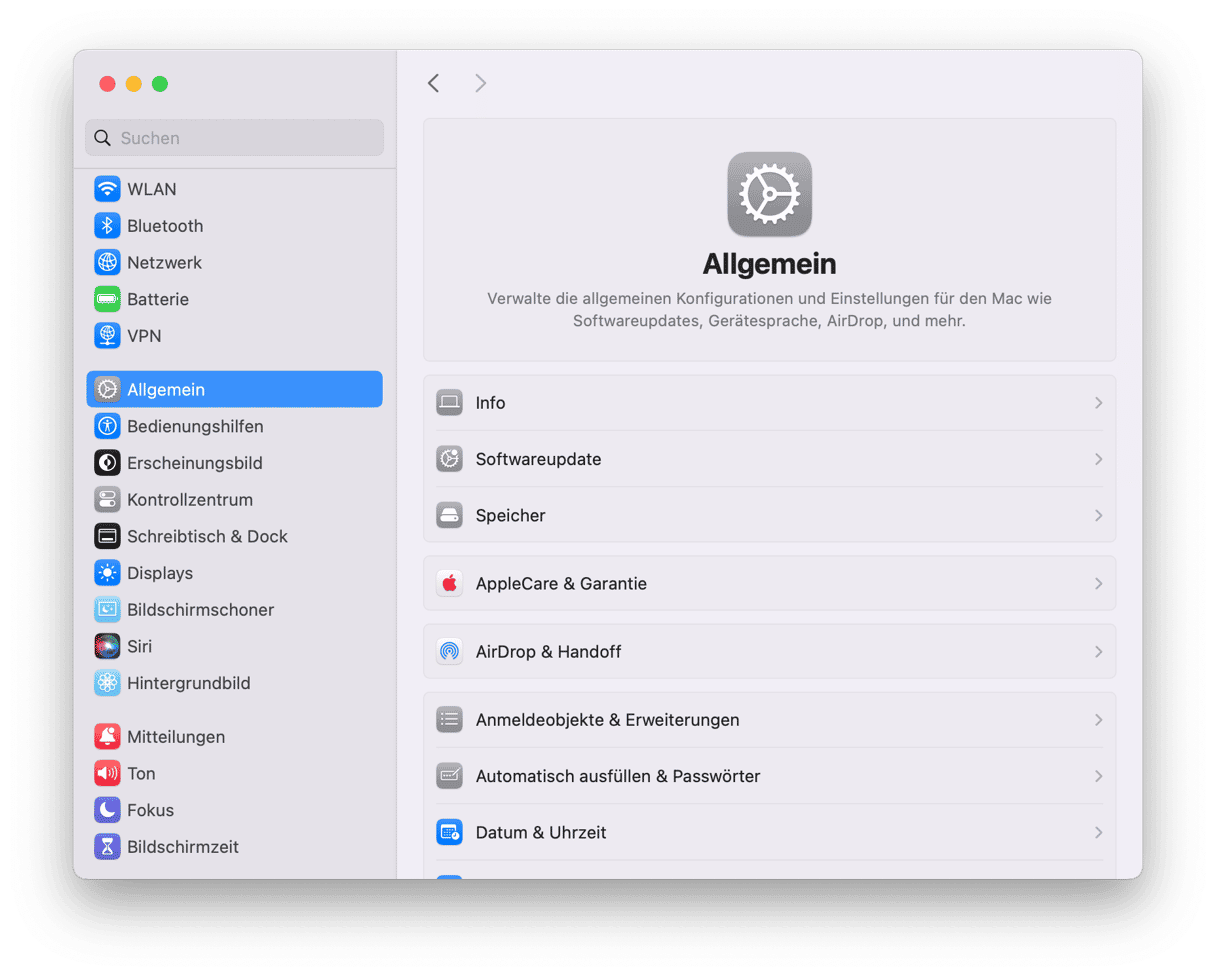Open AirDrop & Handoff chevron arrow

[x=1098, y=652]
